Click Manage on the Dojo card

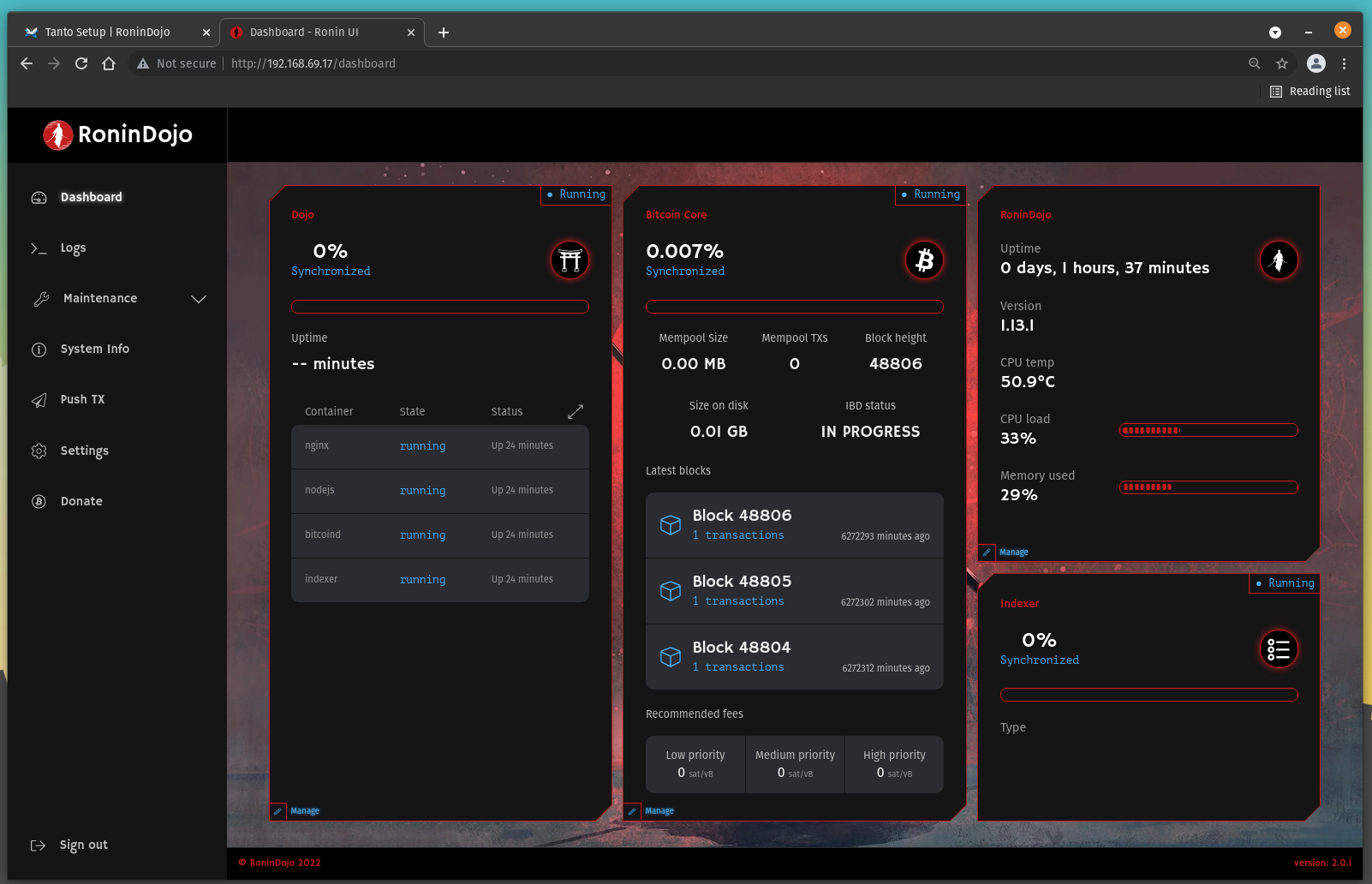(x=305, y=811)
